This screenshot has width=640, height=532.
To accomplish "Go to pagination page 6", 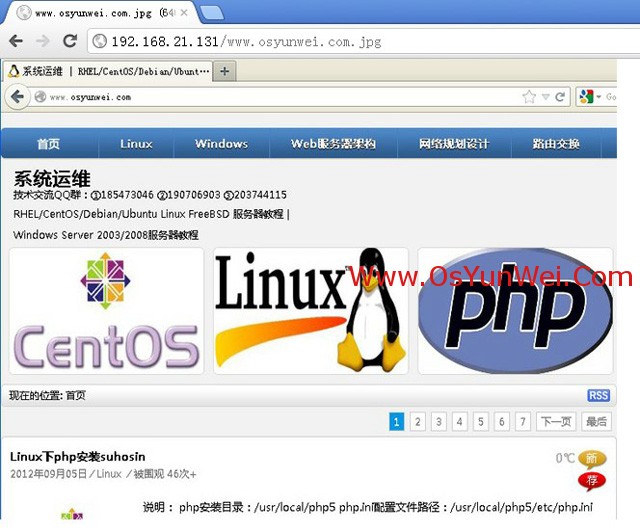I will 502,421.
